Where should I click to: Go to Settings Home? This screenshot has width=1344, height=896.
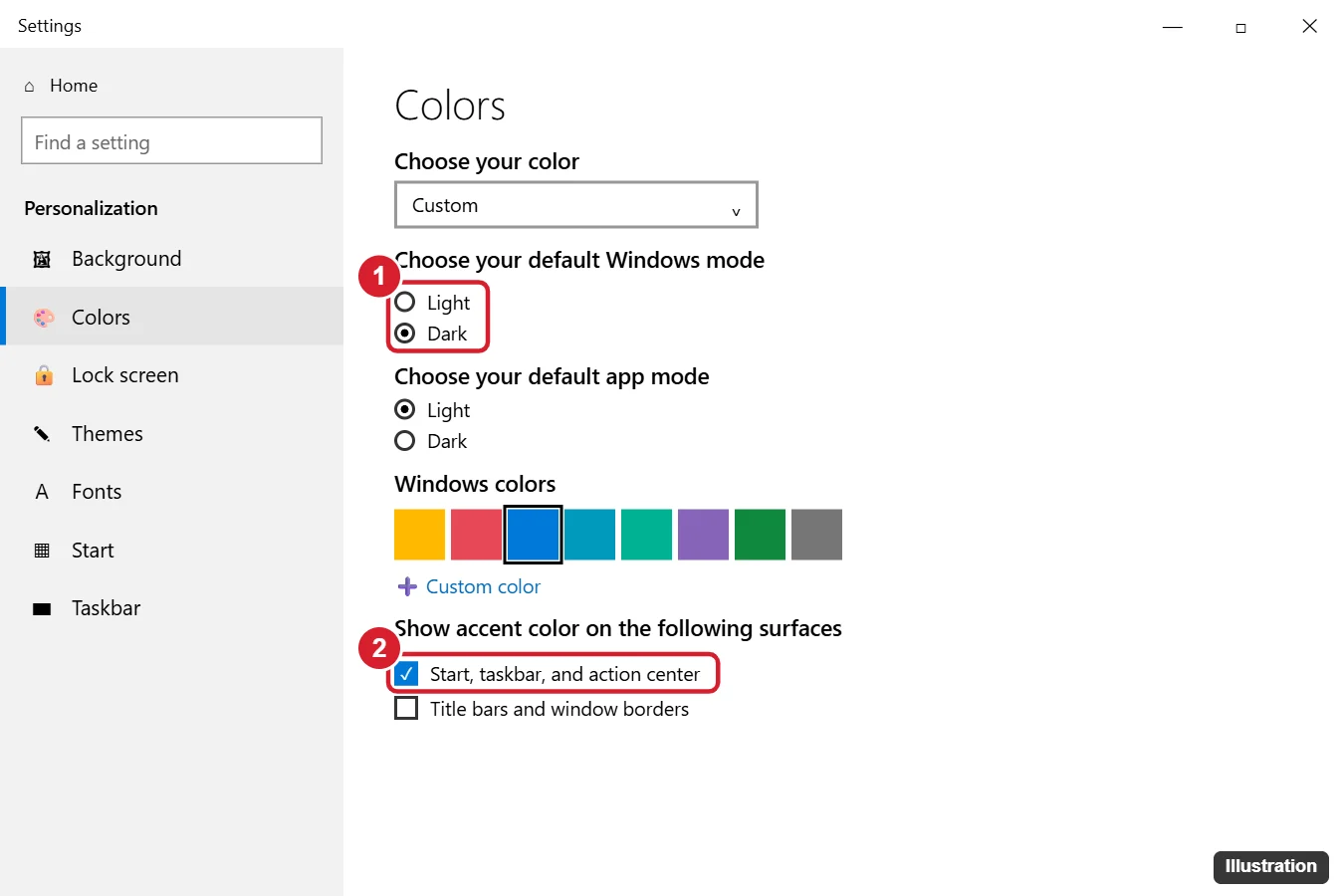click(x=73, y=86)
